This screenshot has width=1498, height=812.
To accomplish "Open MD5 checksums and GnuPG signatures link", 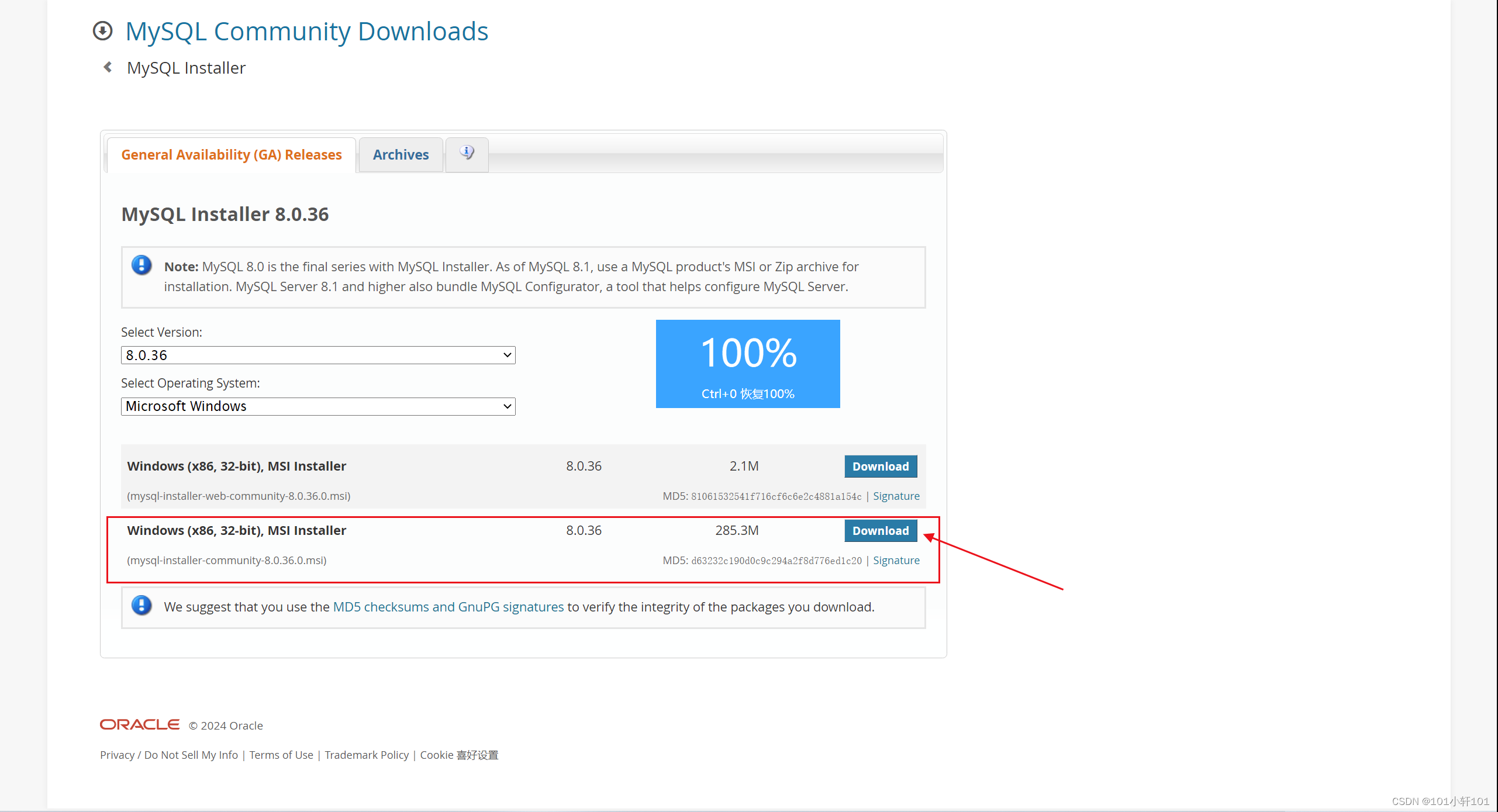I will (x=448, y=607).
